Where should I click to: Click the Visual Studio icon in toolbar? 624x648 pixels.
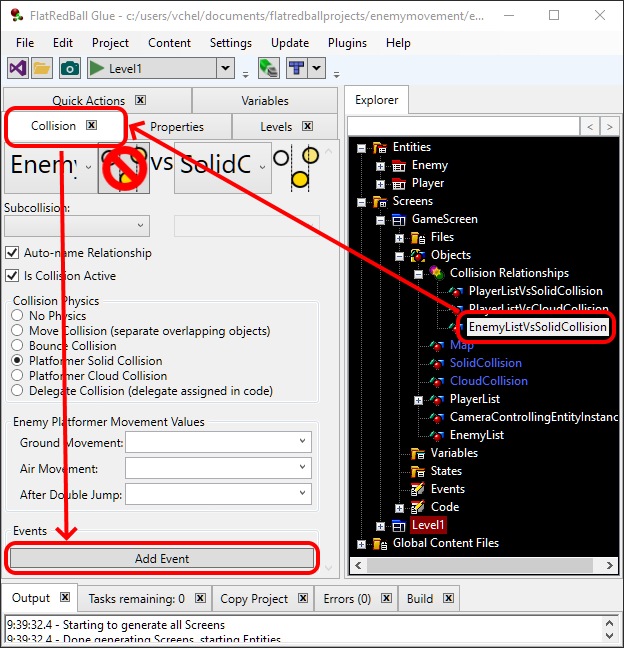coord(17,68)
